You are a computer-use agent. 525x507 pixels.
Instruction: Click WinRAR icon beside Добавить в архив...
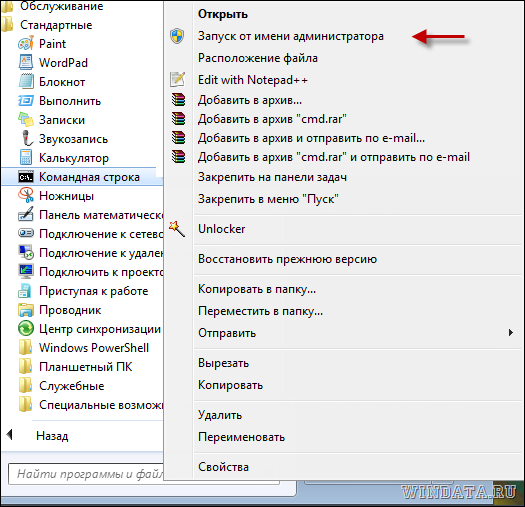tap(178, 100)
